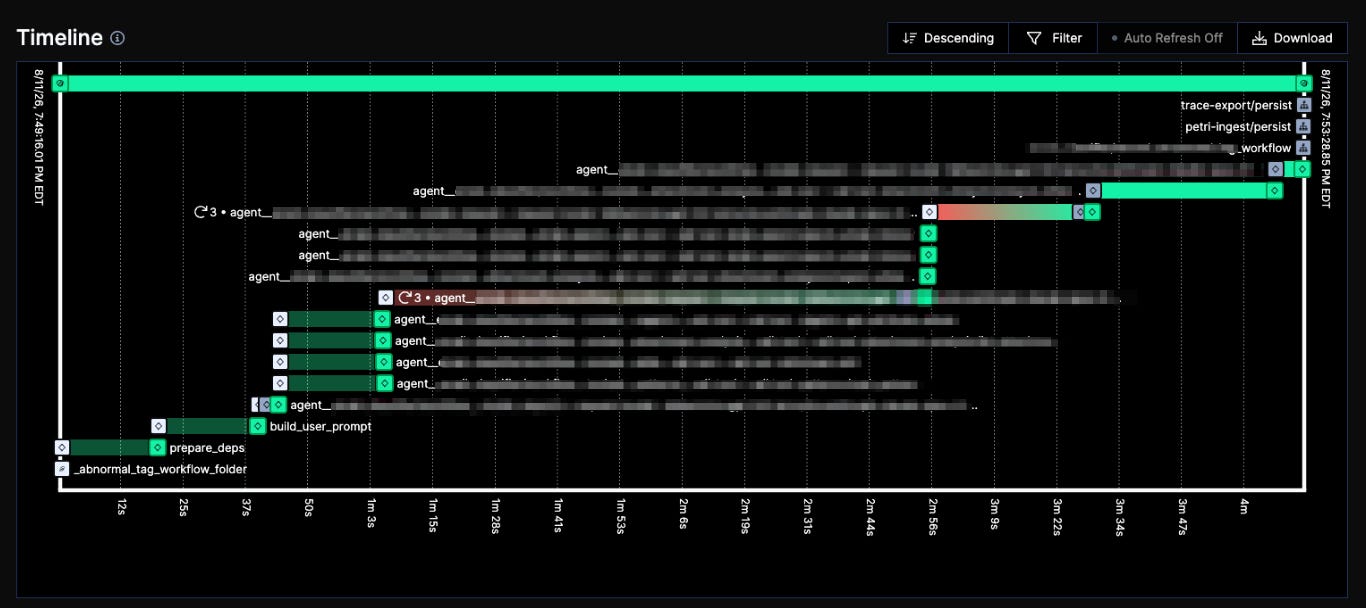Screen dimensions: 1366x608
Task: Toggle Auto Refresh Off
Action: pos(1167,38)
